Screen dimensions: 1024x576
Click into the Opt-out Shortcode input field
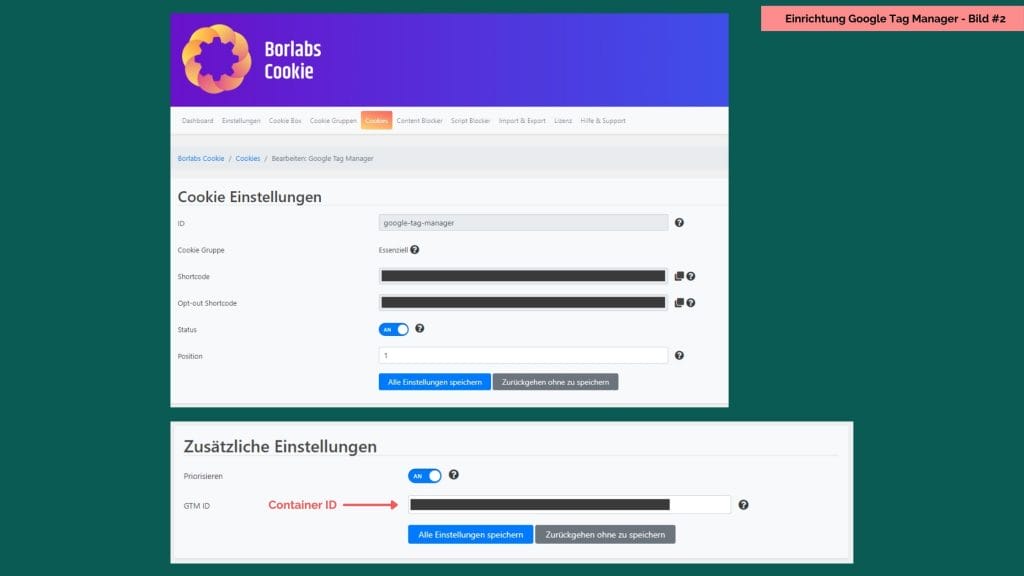pos(523,303)
